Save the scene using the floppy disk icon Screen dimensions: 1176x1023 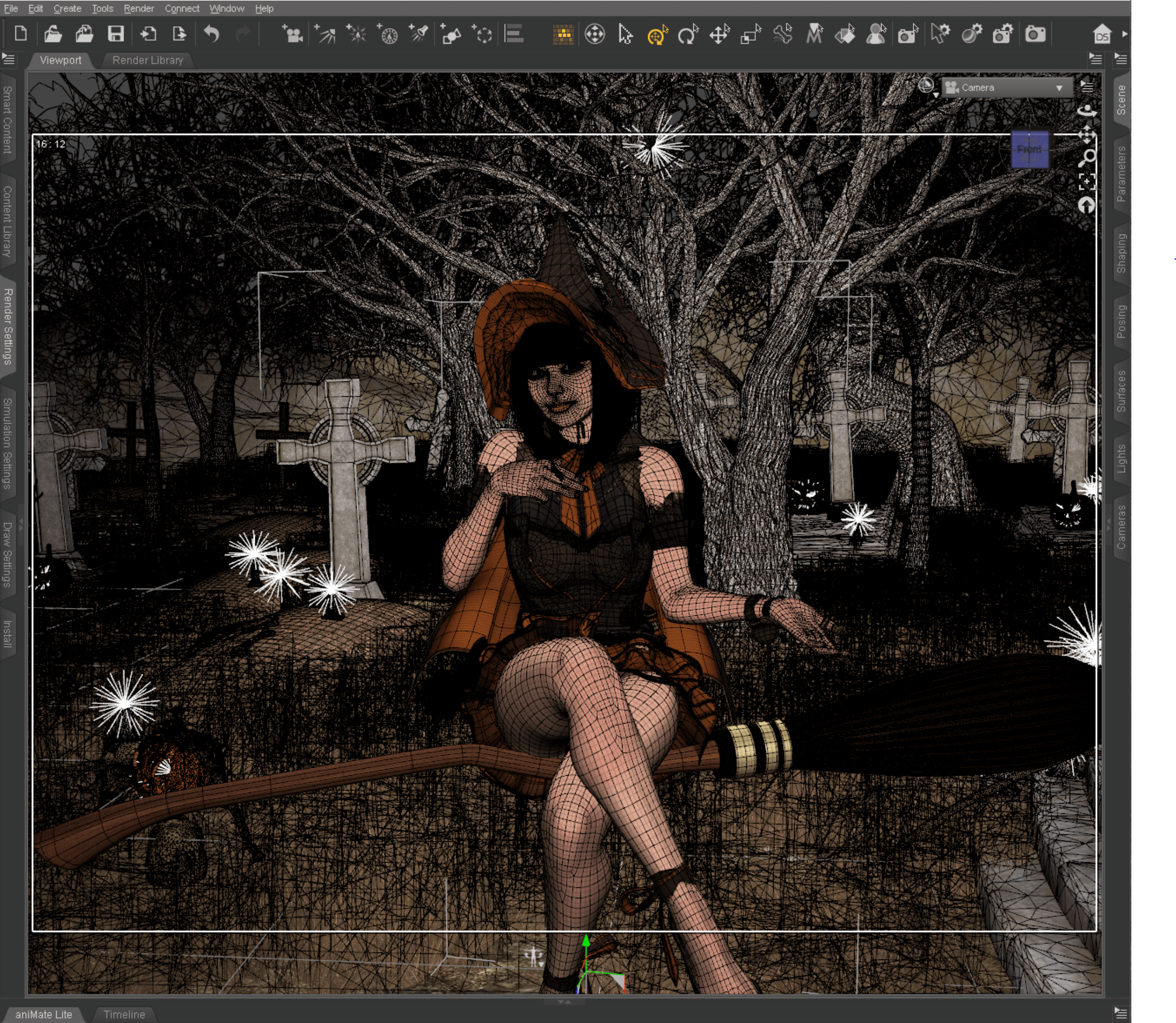click(x=116, y=34)
